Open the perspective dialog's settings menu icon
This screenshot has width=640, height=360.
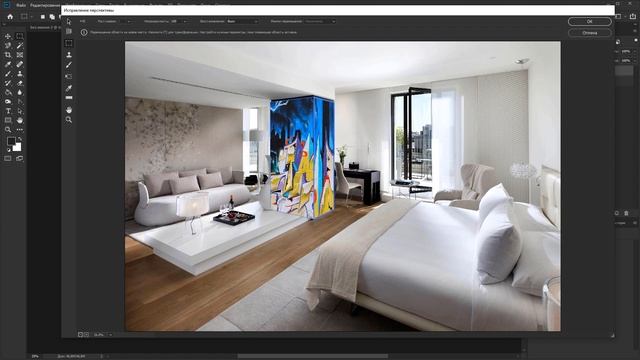[82, 21]
